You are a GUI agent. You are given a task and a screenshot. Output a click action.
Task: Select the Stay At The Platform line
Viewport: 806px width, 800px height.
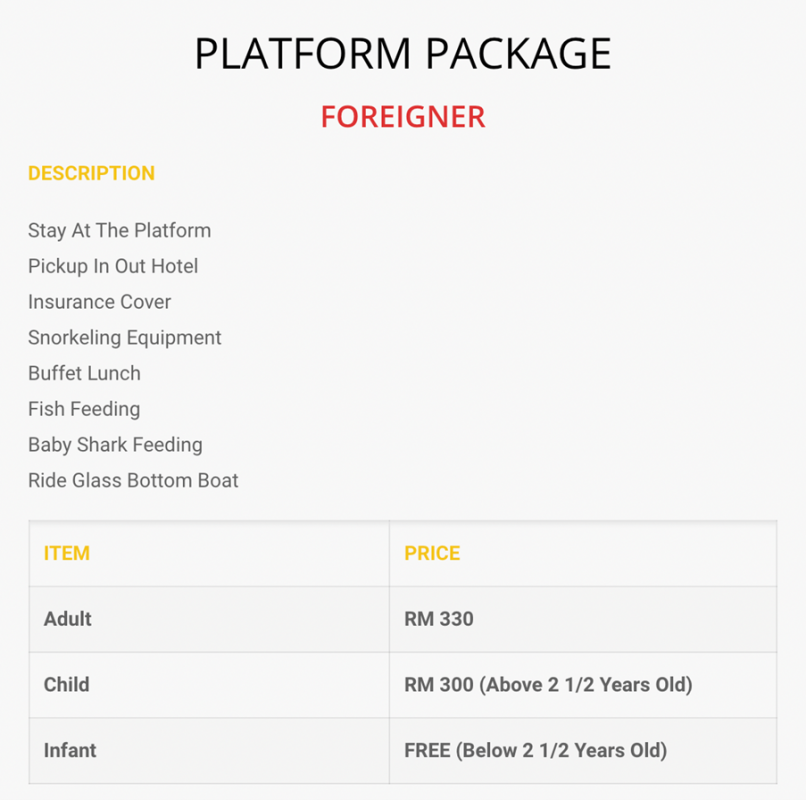(119, 231)
